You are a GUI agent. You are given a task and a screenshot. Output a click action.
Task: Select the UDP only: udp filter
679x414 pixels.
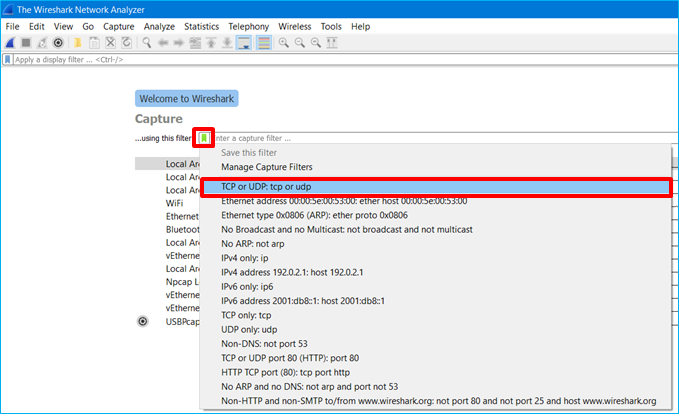(x=436, y=330)
